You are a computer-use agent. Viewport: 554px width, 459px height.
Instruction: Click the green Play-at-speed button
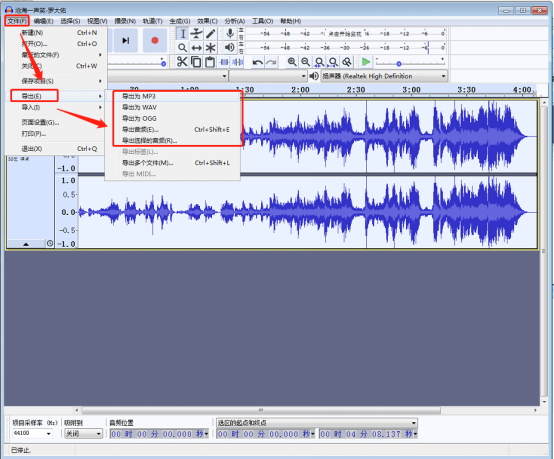point(366,62)
